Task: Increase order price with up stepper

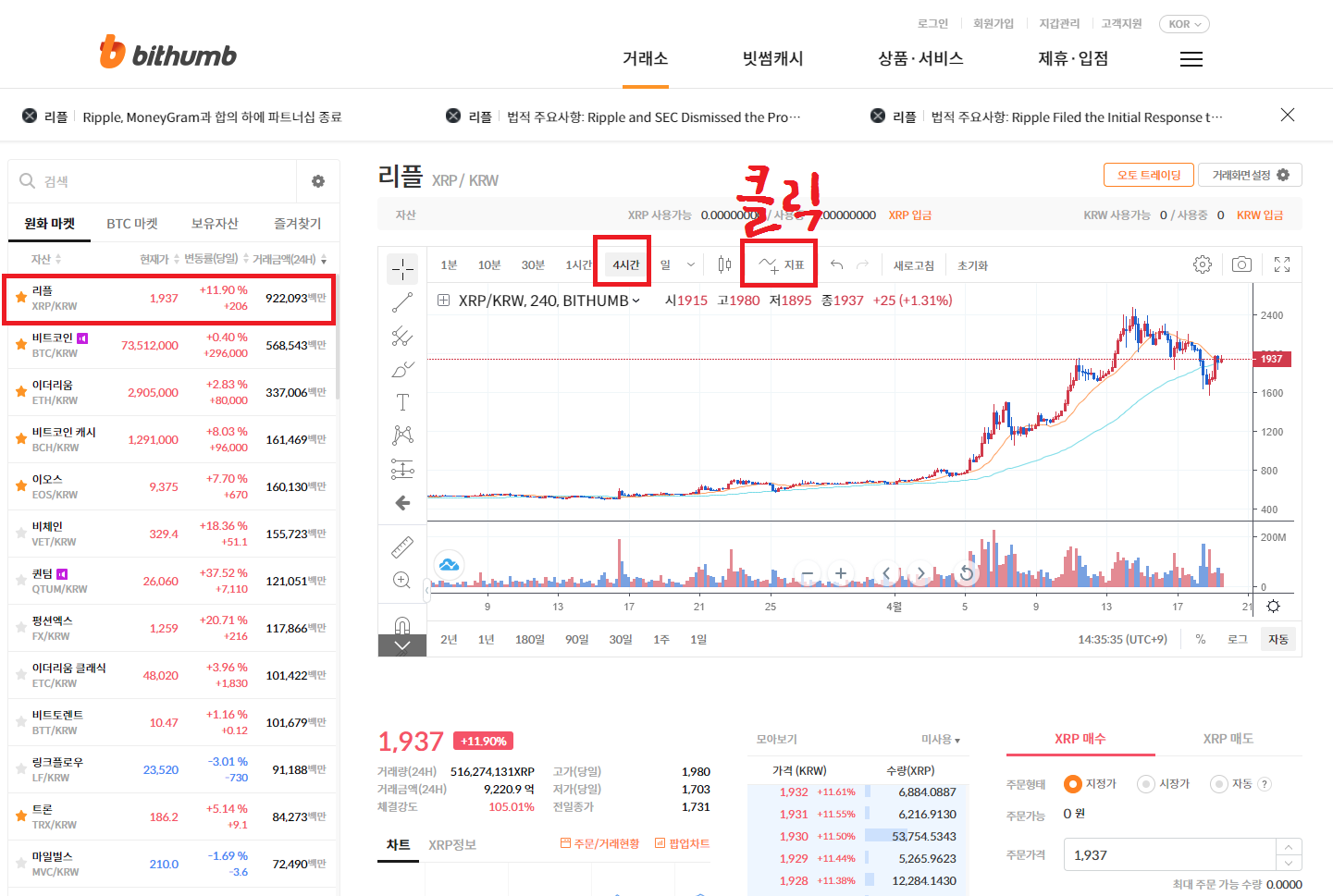Action: [1289, 847]
